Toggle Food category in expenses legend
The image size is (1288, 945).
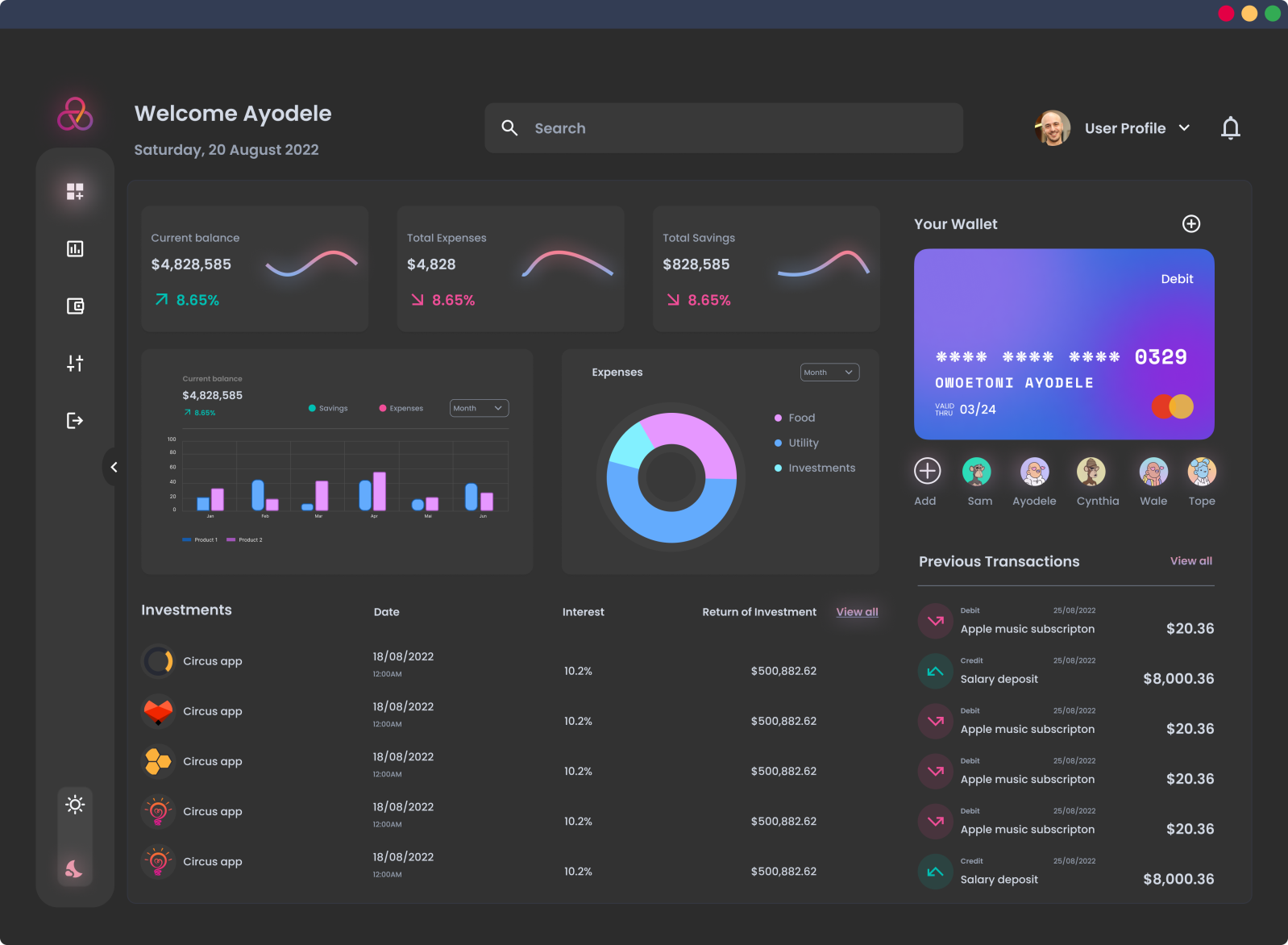point(795,418)
